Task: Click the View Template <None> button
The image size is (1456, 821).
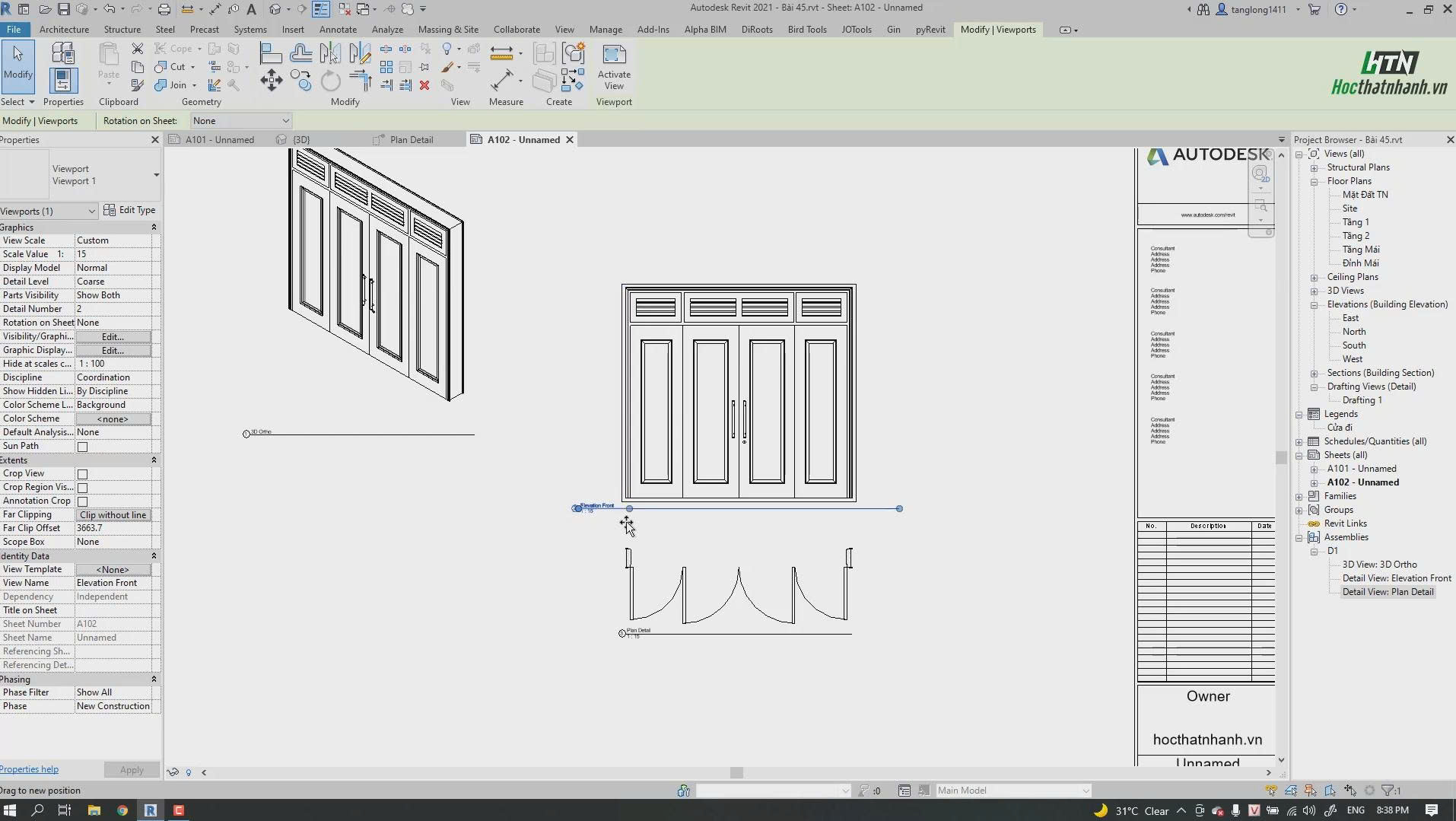Action: coord(113,570)
